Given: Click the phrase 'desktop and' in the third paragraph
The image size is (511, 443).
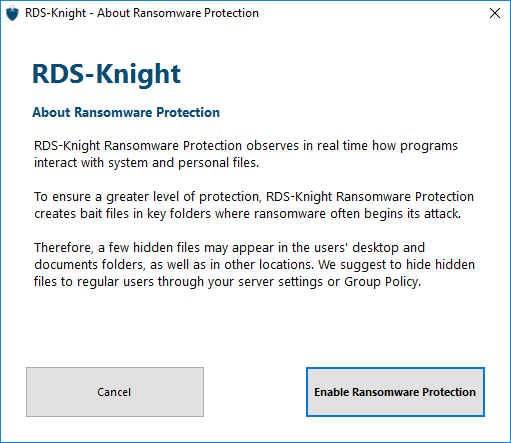Looking at the screenshot, I should 389,248.
